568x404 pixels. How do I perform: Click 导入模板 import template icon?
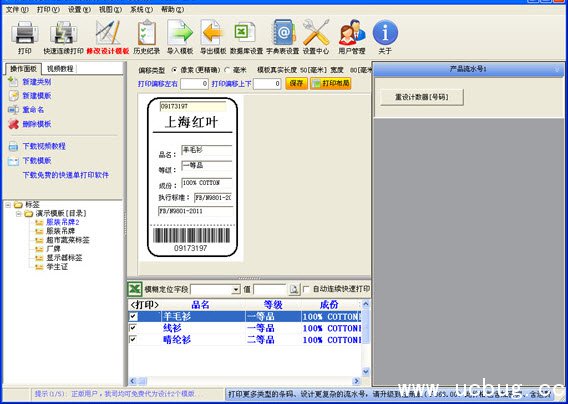180,33
